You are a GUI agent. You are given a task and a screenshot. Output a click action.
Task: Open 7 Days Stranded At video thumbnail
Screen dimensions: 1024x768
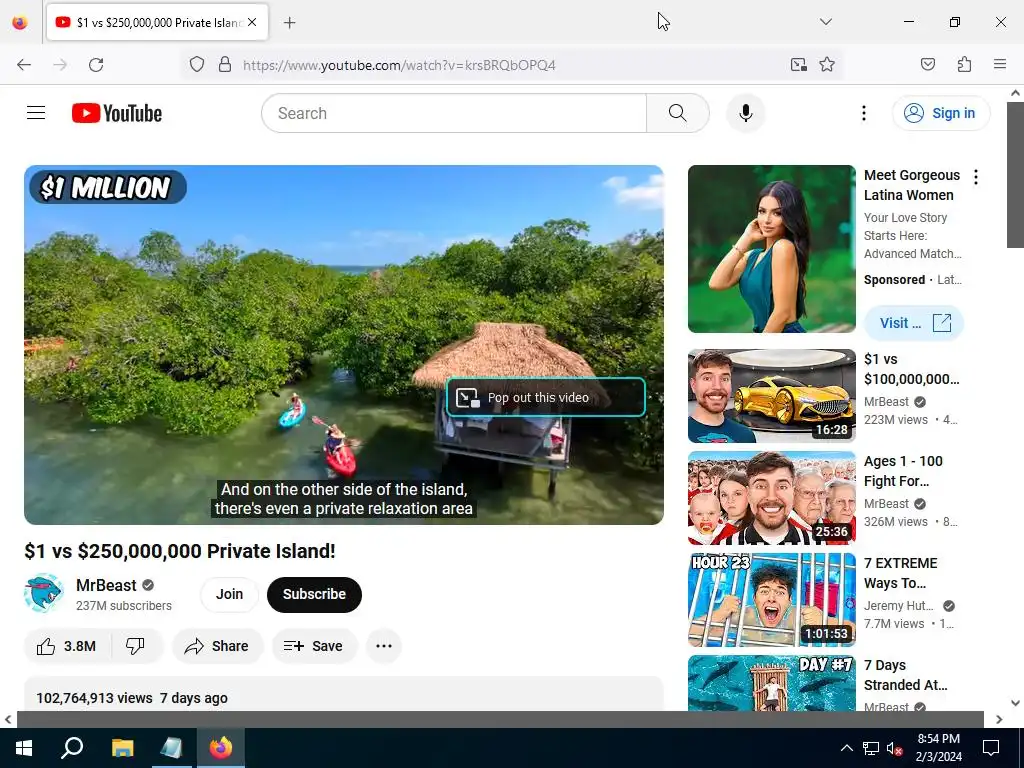[771, 682]
